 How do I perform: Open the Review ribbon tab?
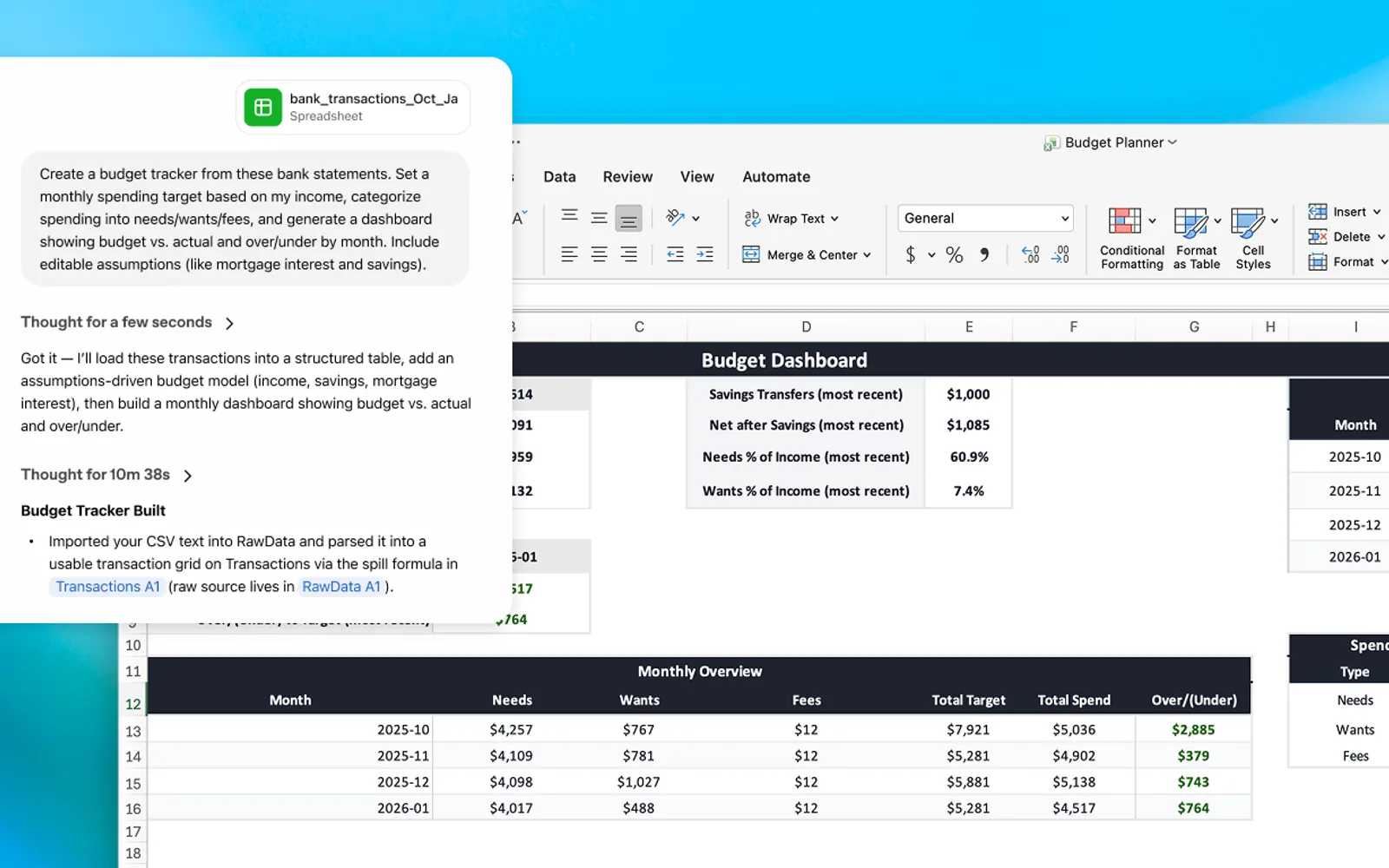tap(628, 177)
